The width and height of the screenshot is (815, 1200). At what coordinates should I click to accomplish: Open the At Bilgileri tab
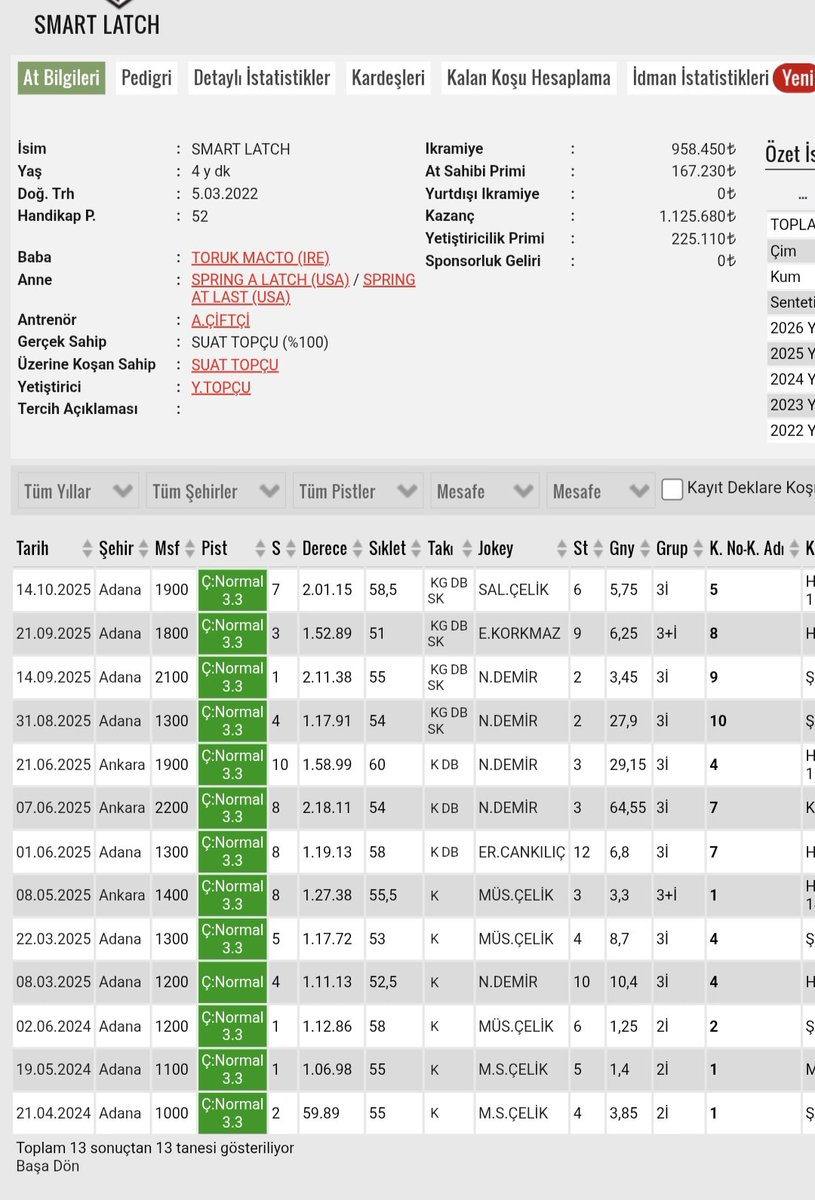61,78
